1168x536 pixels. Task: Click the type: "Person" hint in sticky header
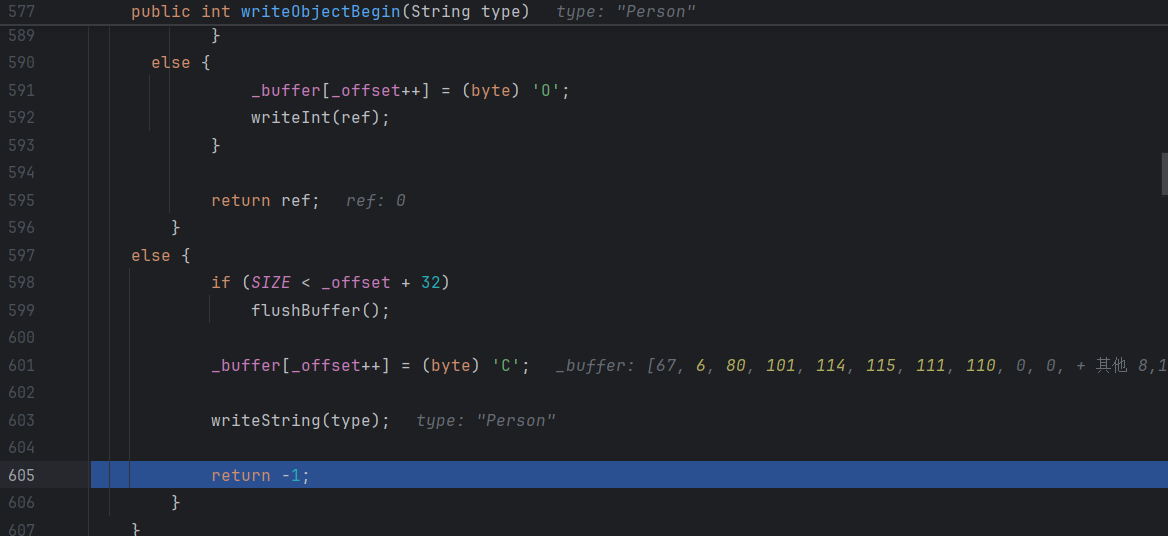(625, 12)
